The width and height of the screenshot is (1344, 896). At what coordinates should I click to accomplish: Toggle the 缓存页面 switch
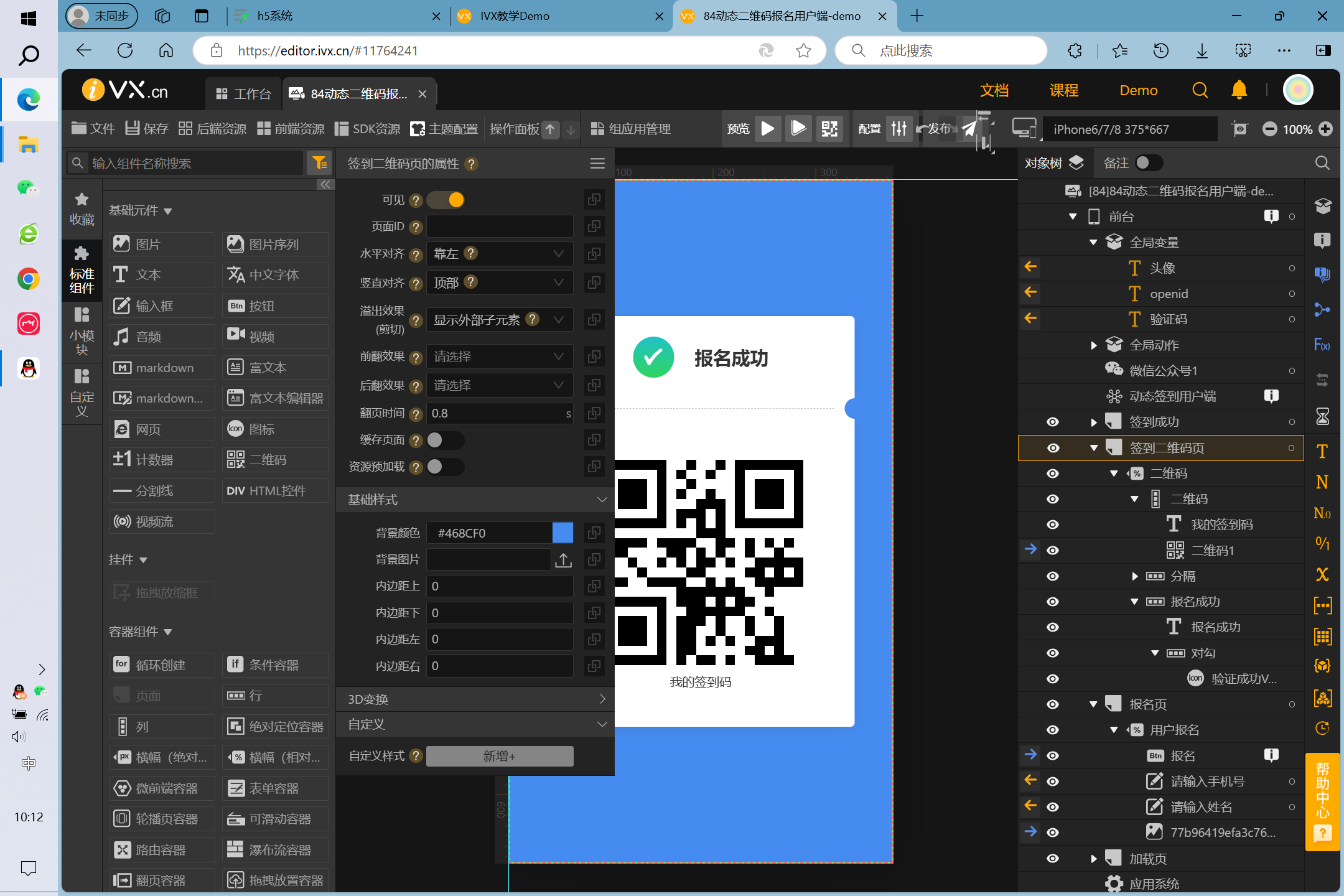tap(446, 440)
